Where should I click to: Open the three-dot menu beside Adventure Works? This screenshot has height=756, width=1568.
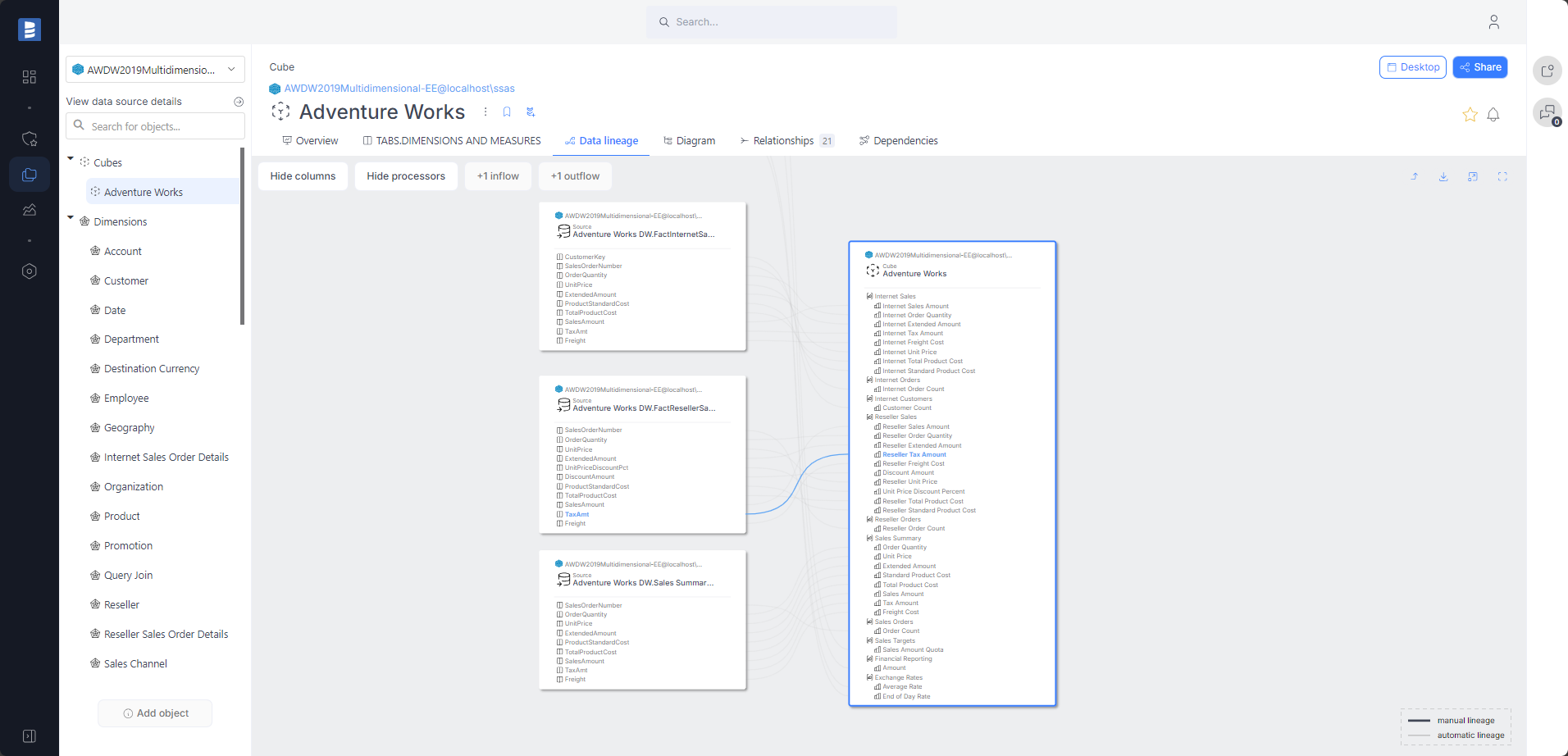[x=485, y=112]
